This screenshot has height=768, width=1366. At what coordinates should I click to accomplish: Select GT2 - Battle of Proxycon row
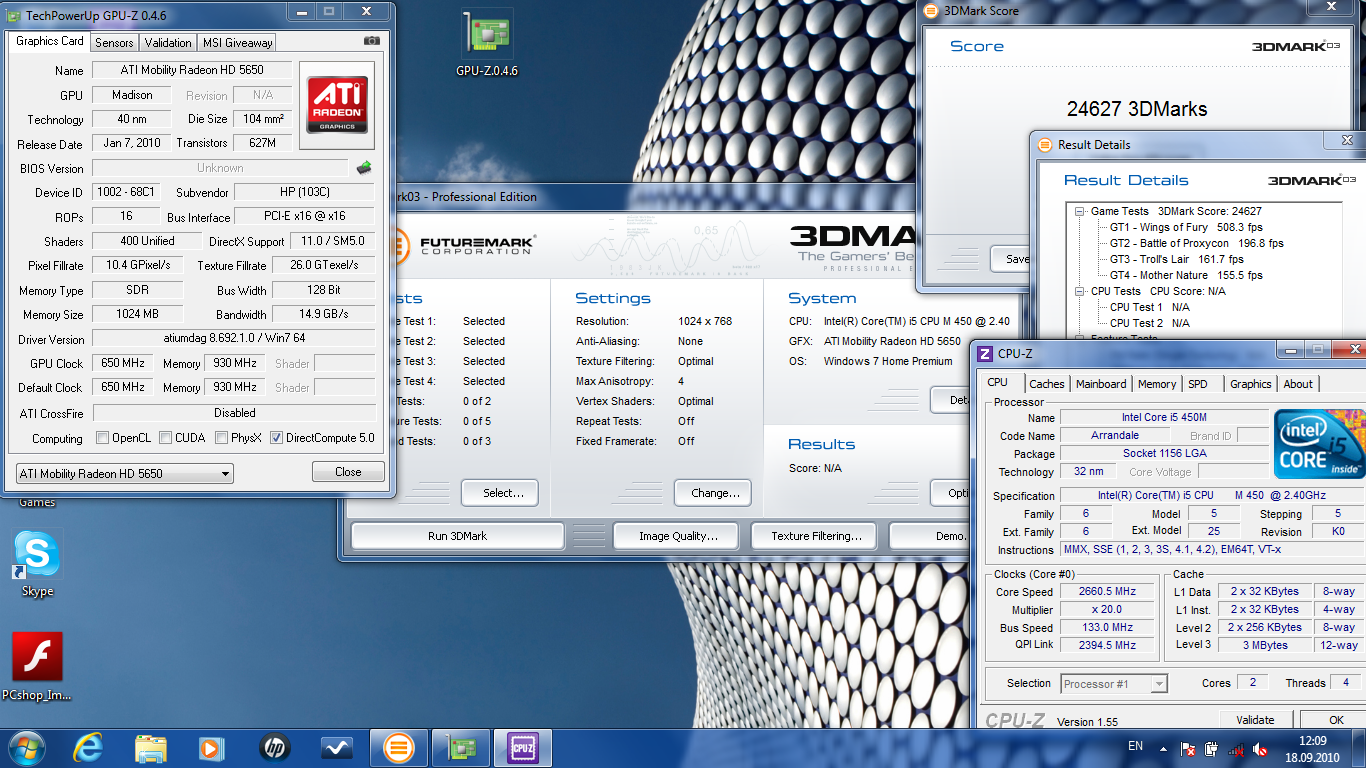tap(1196, 243)
